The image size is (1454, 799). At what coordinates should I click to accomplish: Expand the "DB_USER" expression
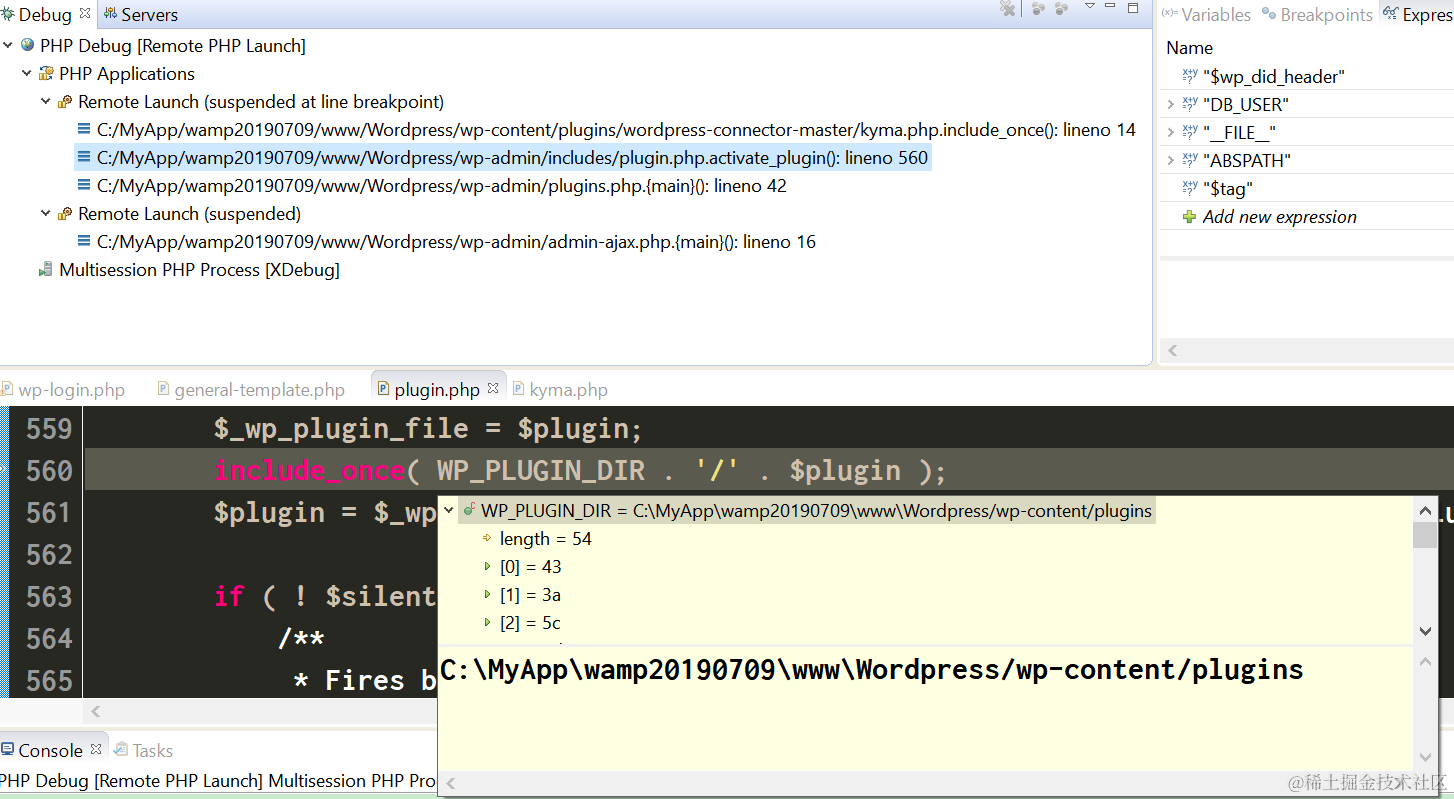click(x=1170, y=104)
